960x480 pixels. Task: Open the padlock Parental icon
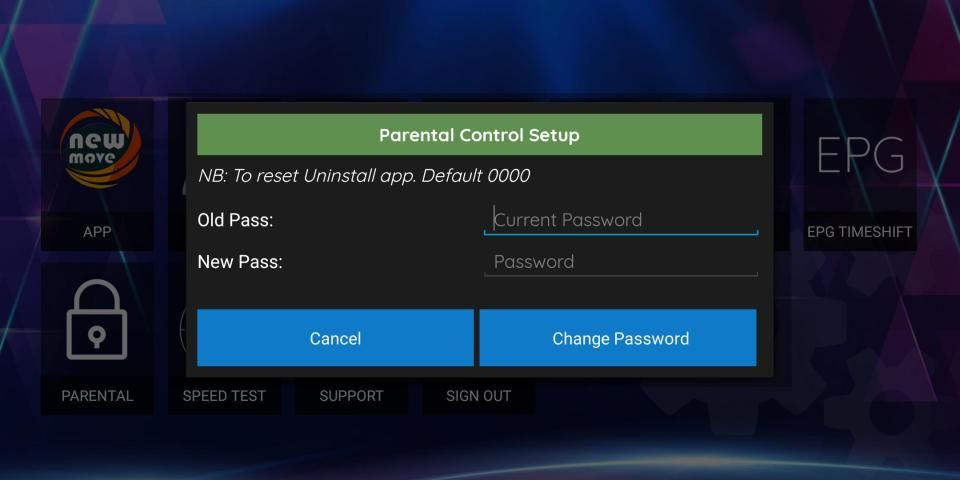pos(97,320)
